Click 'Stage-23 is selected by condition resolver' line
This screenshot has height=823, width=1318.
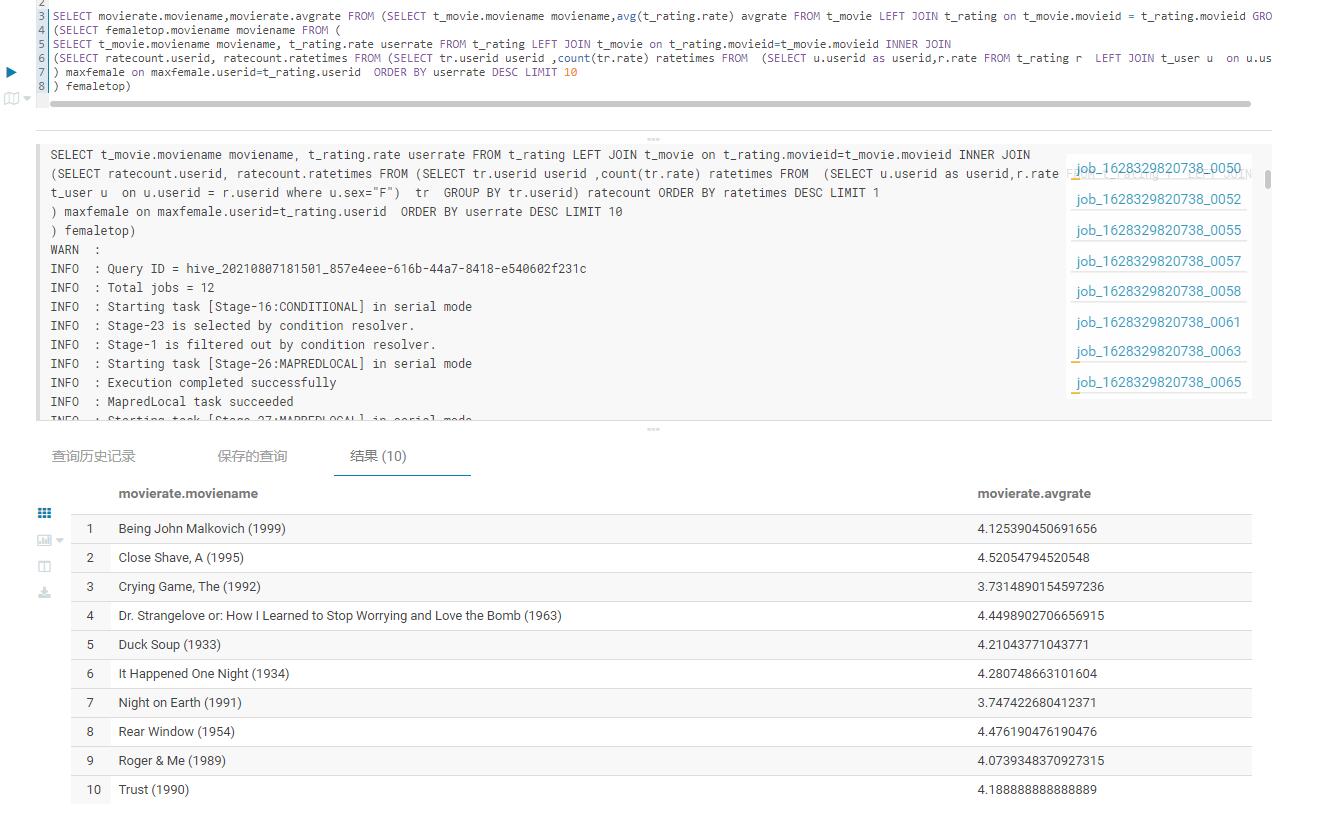pos(232,325)
